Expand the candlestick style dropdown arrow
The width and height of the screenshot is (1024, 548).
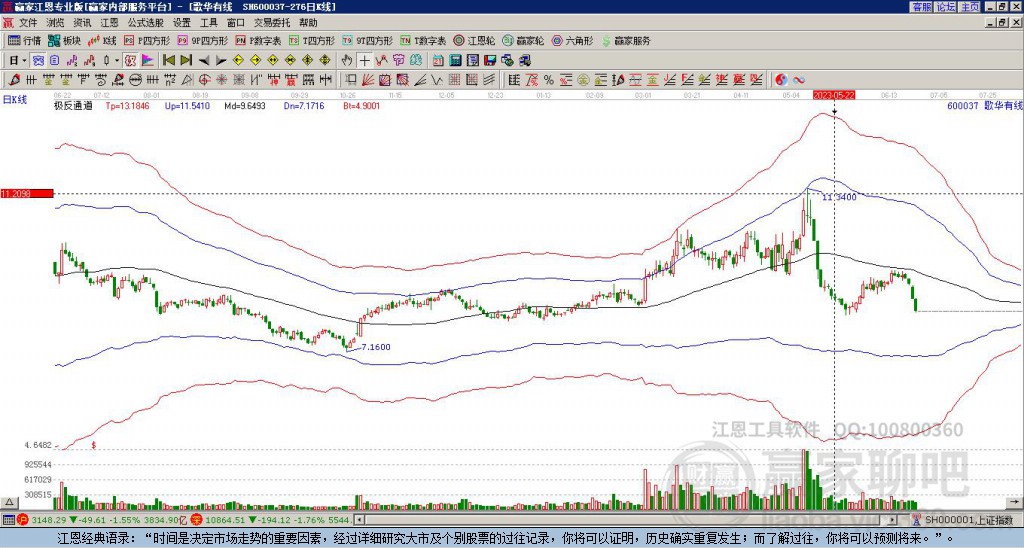pyautogui.click(x=117, y=61)
